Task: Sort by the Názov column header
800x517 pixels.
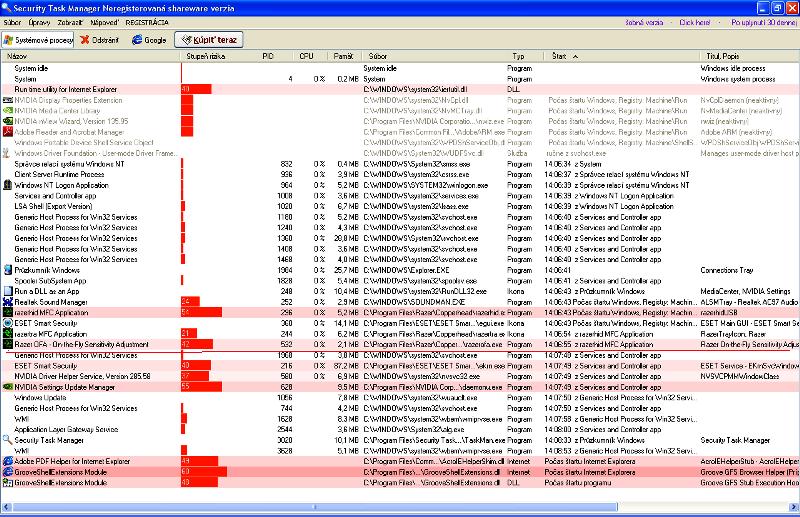Action: tap(90, 56)
